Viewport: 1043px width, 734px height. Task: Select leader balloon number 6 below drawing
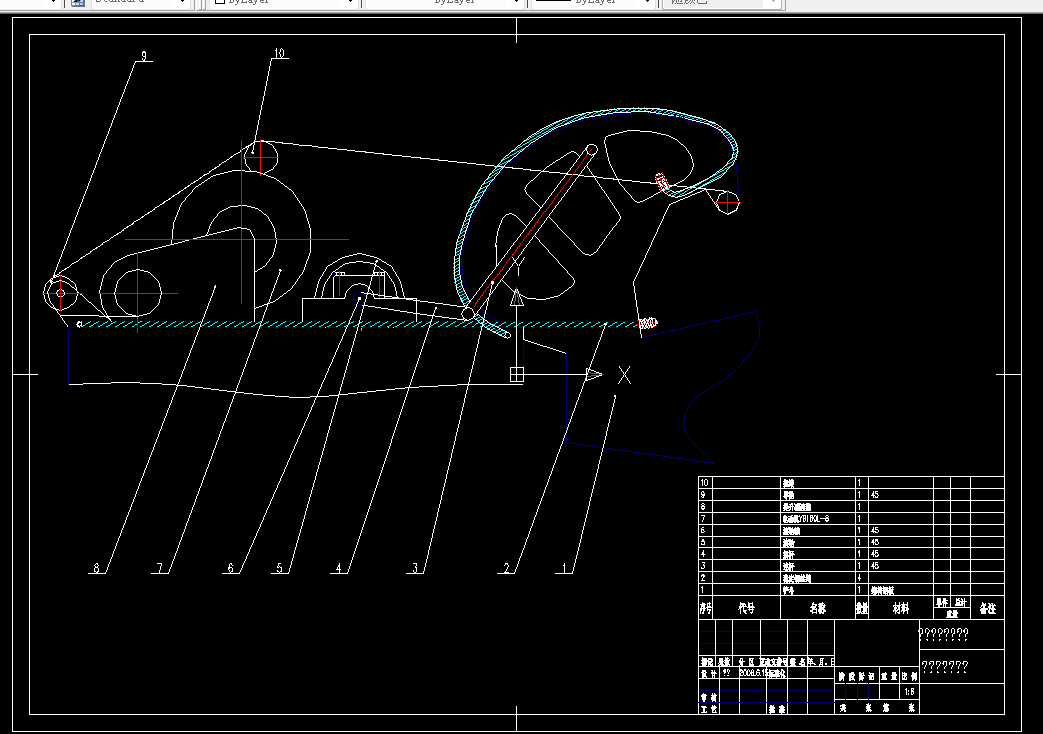tap(231, 568)
